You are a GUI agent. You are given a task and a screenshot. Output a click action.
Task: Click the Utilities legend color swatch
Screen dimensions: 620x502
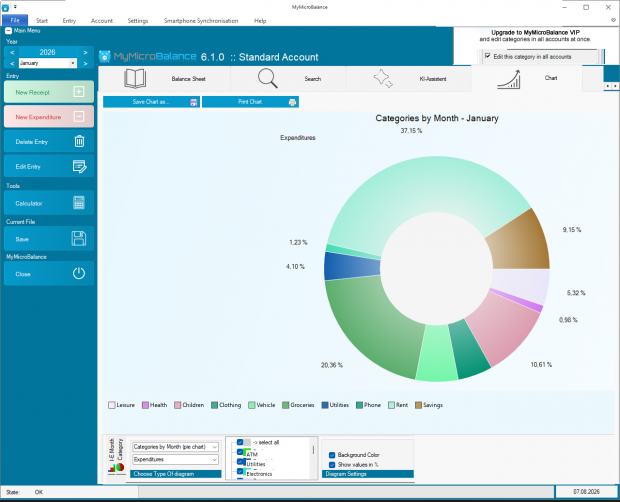click(325, 405)
